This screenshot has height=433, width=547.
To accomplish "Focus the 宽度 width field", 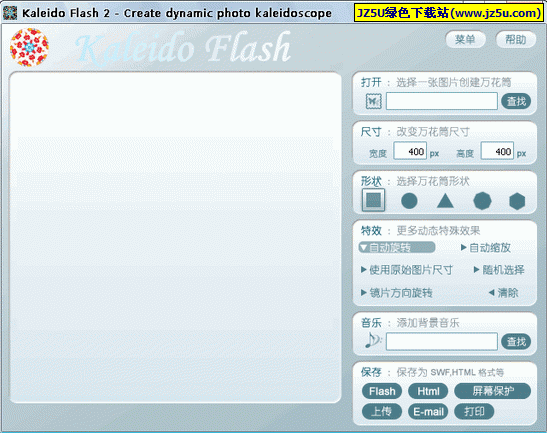I will 410,151.
